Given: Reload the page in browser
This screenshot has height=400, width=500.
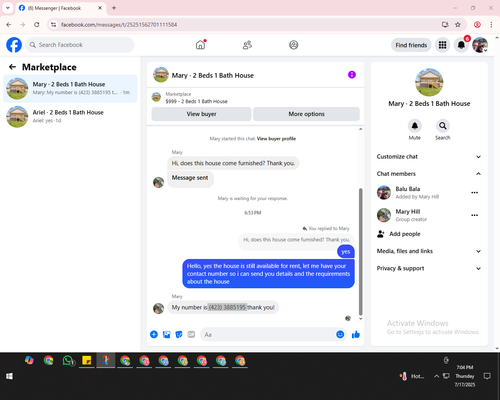Looking at the screenshot, I should pos(37,25).
